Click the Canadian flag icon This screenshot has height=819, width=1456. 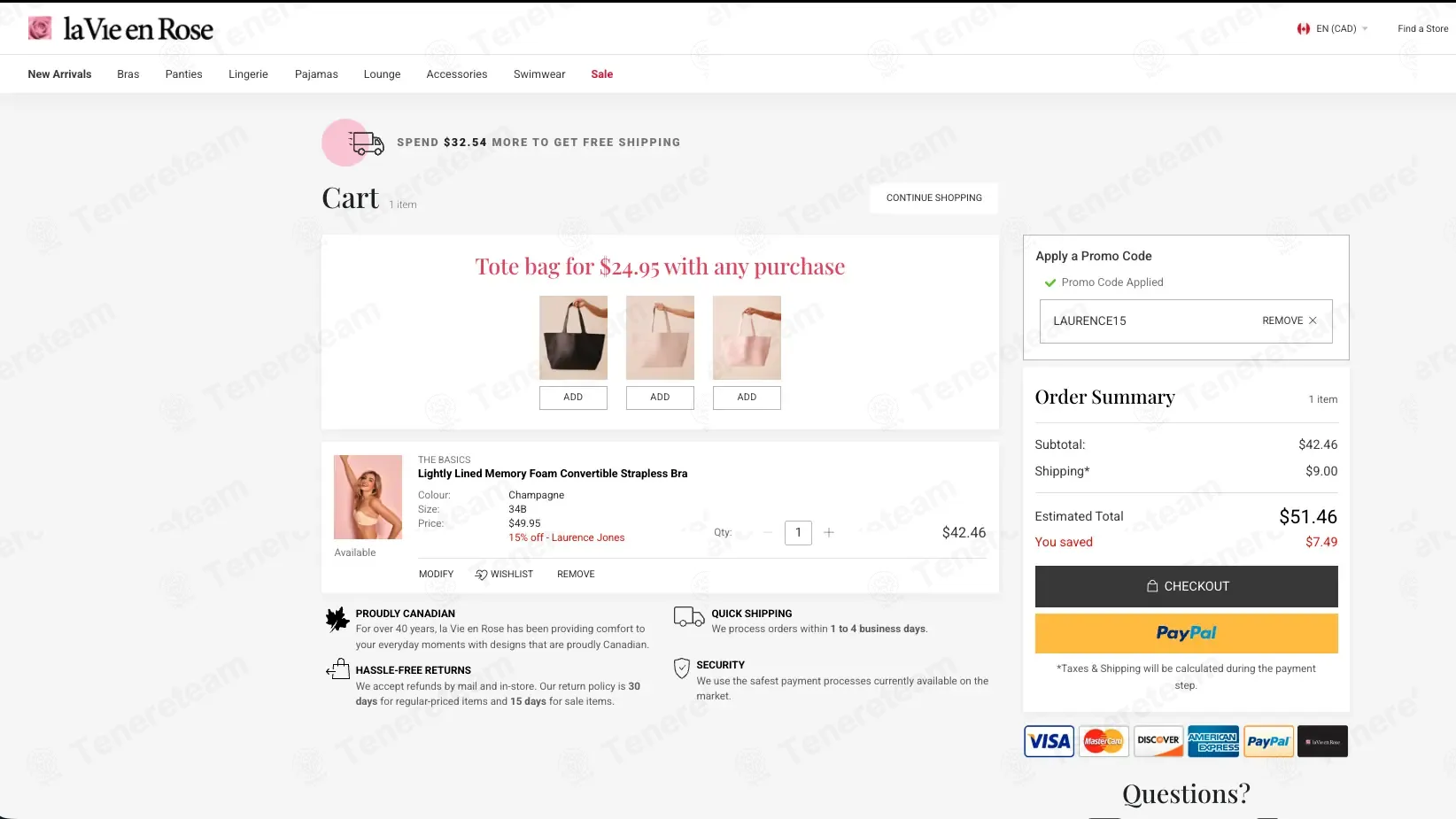(x=1304, y=28)
